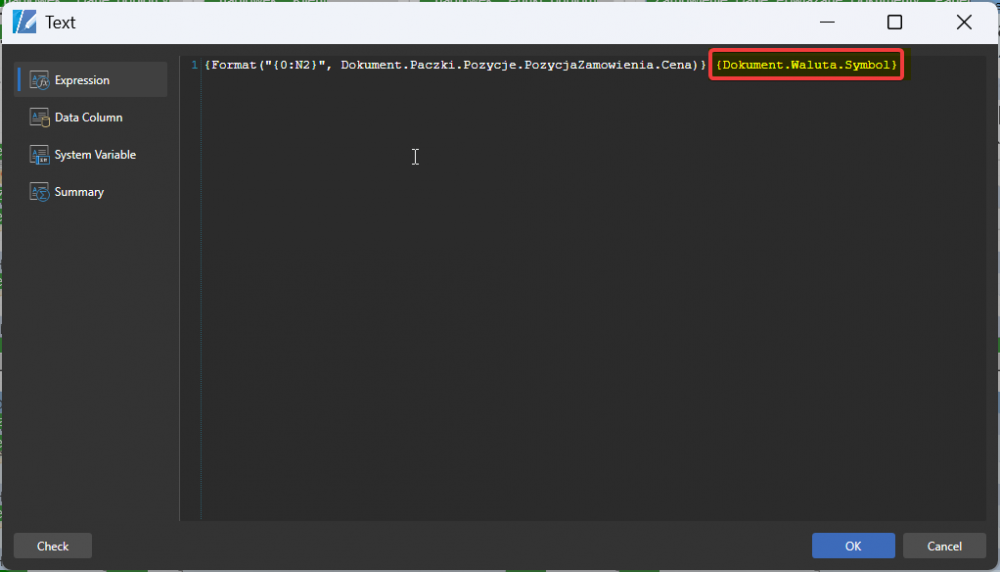Place cursor in highlighted {Dokument.Waluta.Symbol} expression
Image resolution: width=1000 pixels, height=572 pixels.
tap(806, 65)
